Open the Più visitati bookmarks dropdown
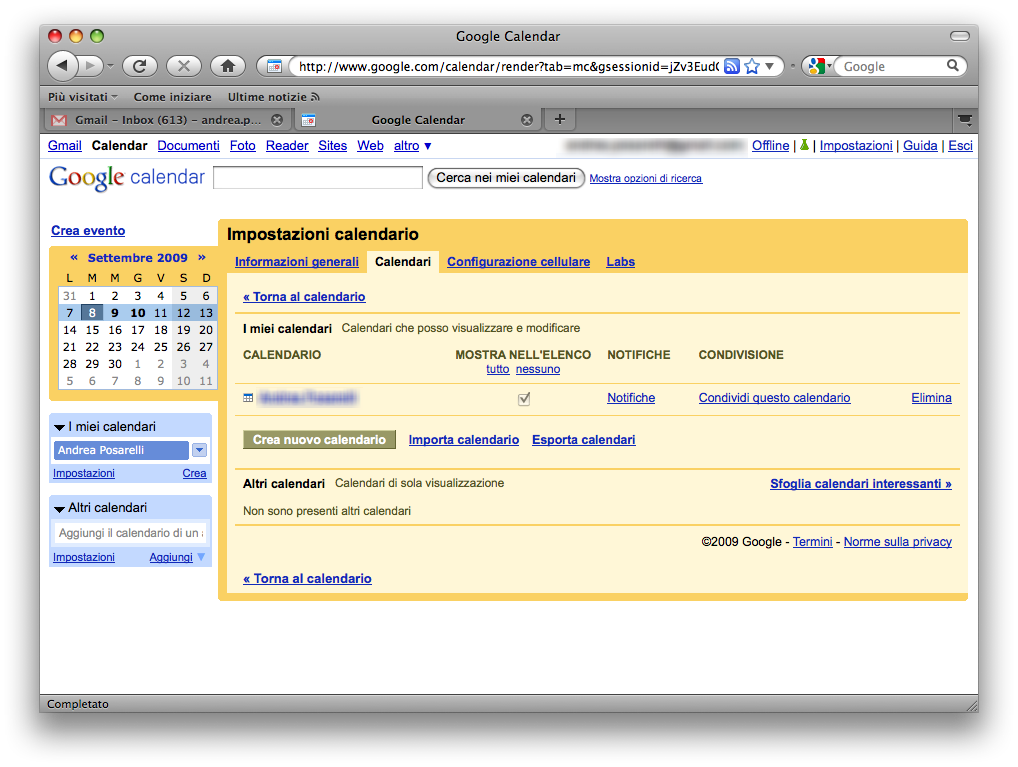 [82, 97]
